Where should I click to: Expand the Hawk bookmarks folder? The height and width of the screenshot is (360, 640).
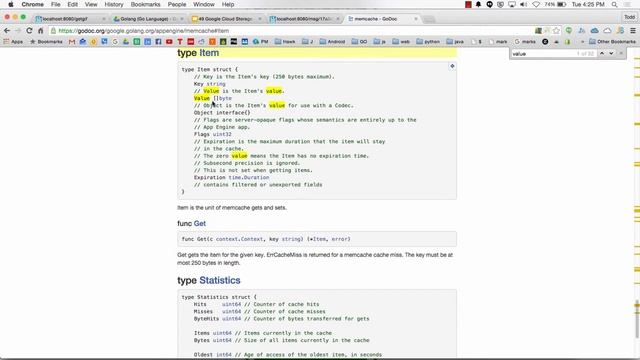click(285, 42)
